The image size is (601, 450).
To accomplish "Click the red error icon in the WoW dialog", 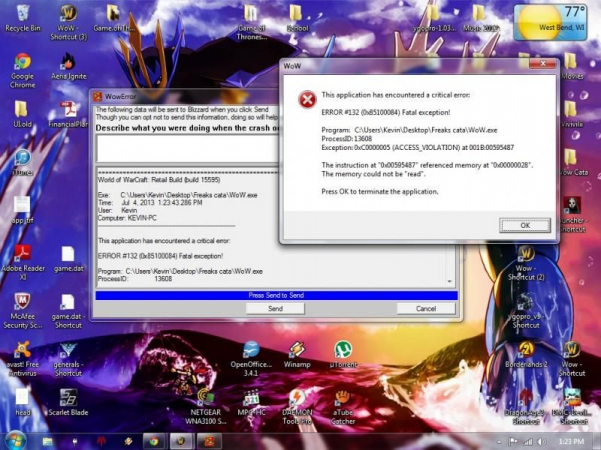I will click(307, 100).
